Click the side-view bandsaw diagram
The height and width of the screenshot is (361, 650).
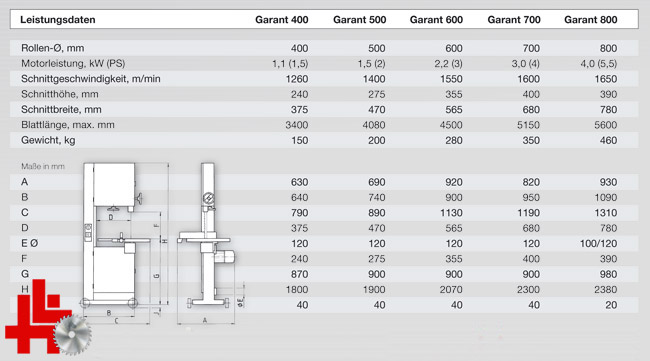211,243
